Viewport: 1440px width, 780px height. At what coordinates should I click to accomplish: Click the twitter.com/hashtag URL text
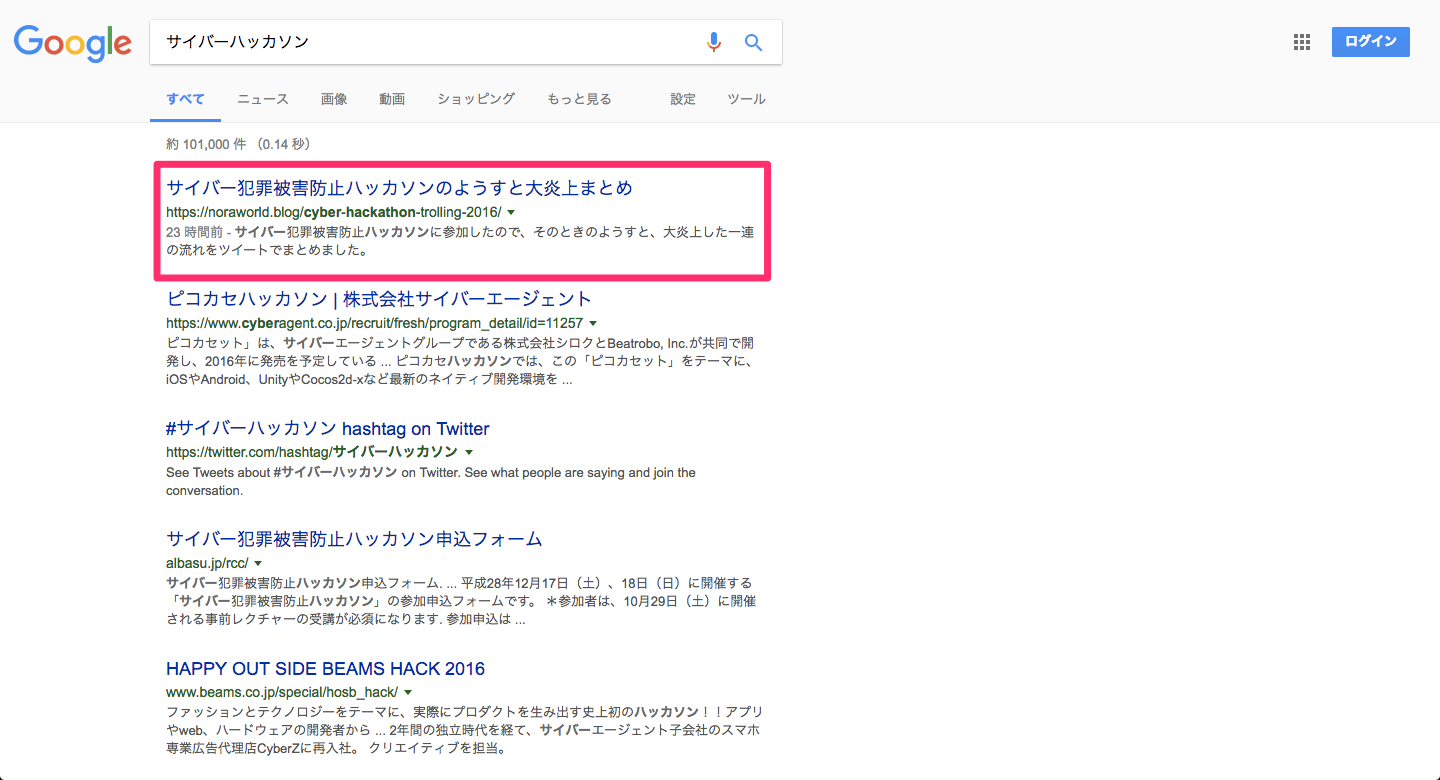pyautogui.click(x=312, y=452)
